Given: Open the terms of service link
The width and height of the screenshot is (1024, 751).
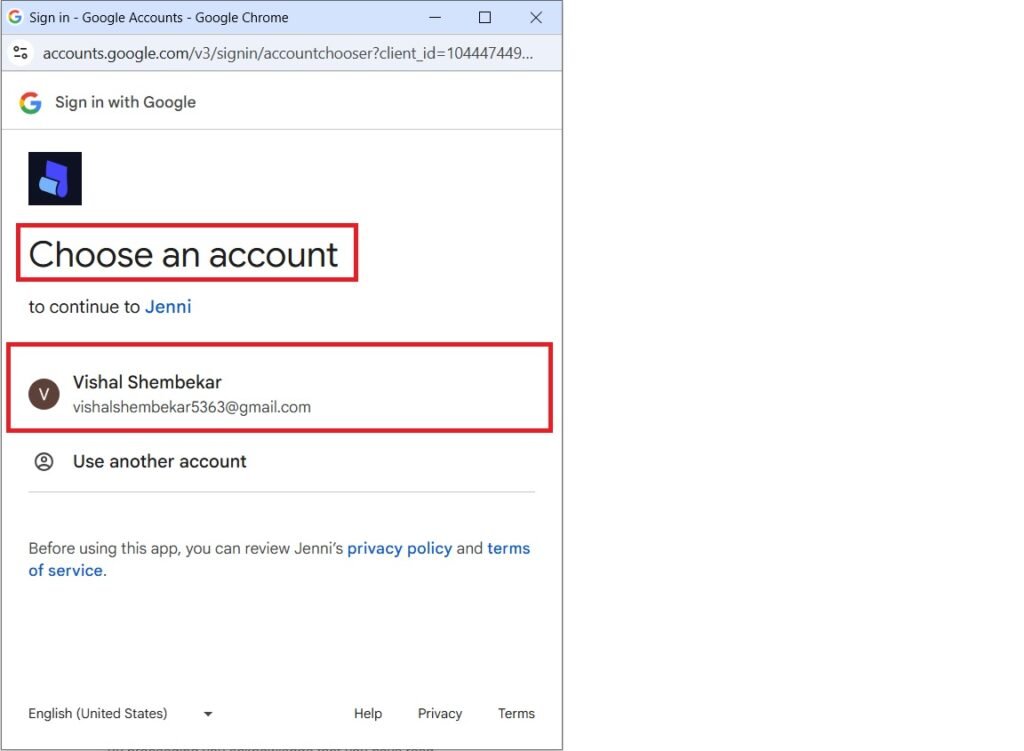Looking at the screenshot, I should [508, 548].
